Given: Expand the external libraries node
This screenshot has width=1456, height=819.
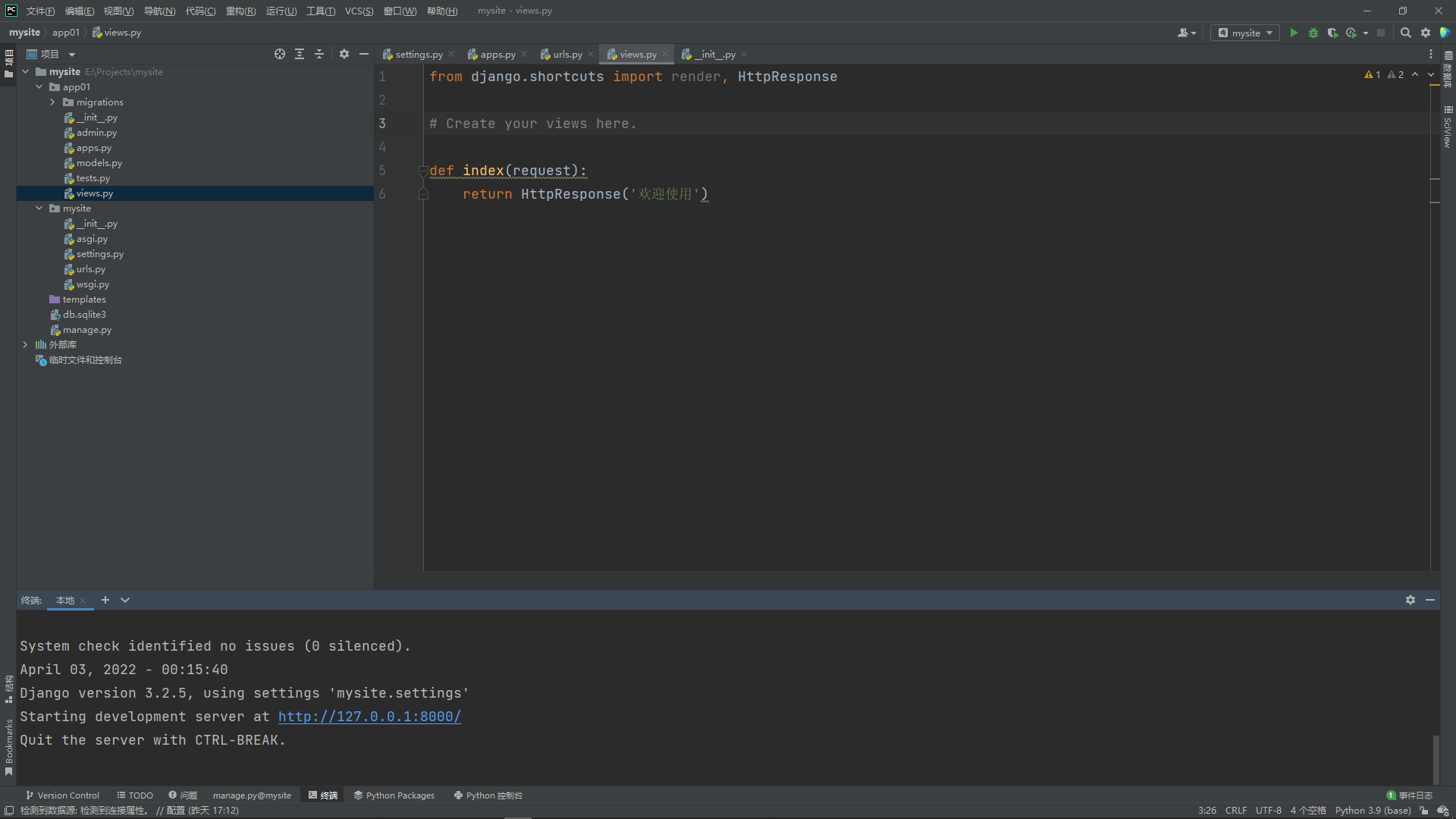Looking at the screenshot, I should (x=25, y=344).
